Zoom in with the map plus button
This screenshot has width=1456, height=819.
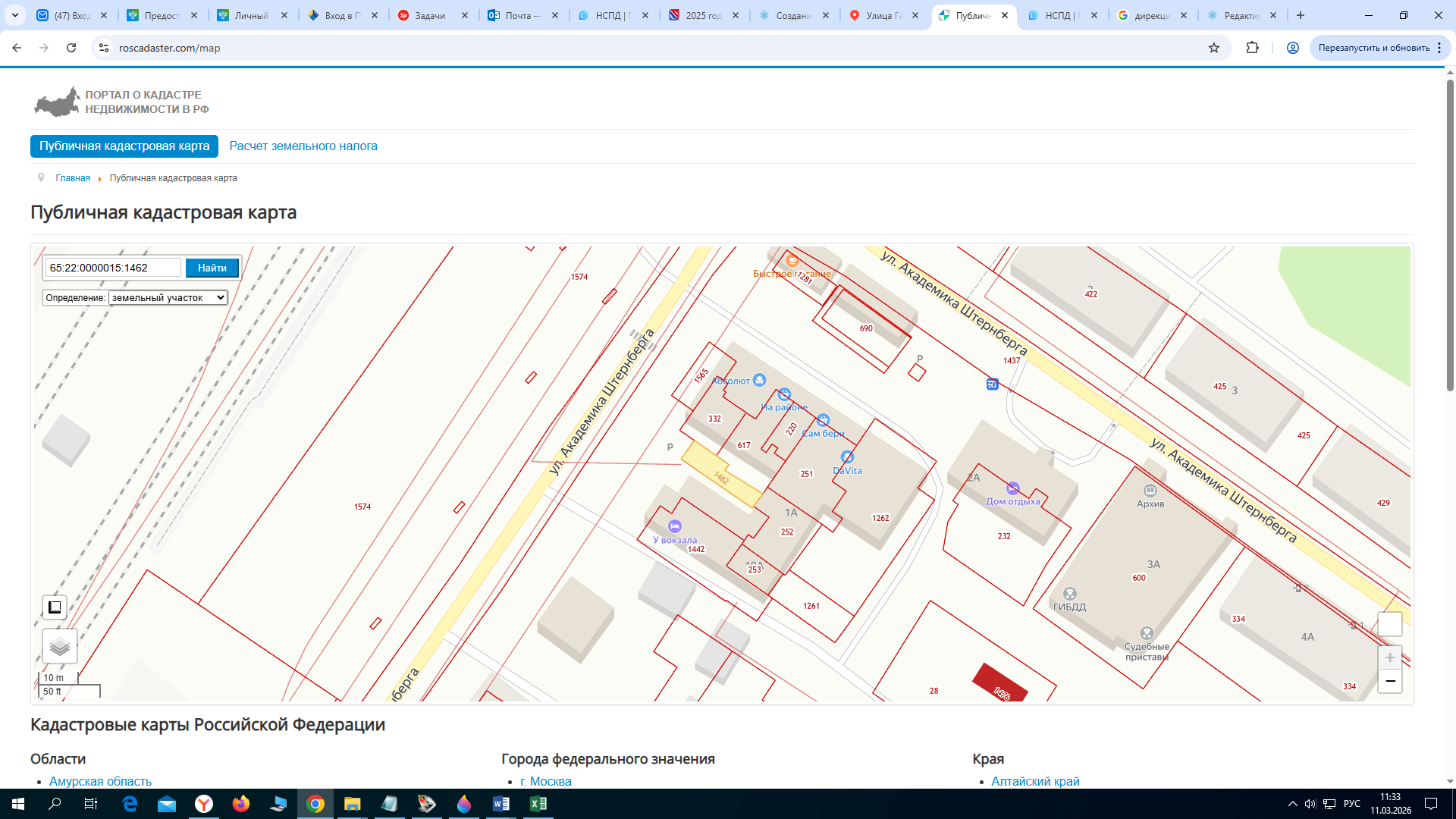(x=1390, y=657)
